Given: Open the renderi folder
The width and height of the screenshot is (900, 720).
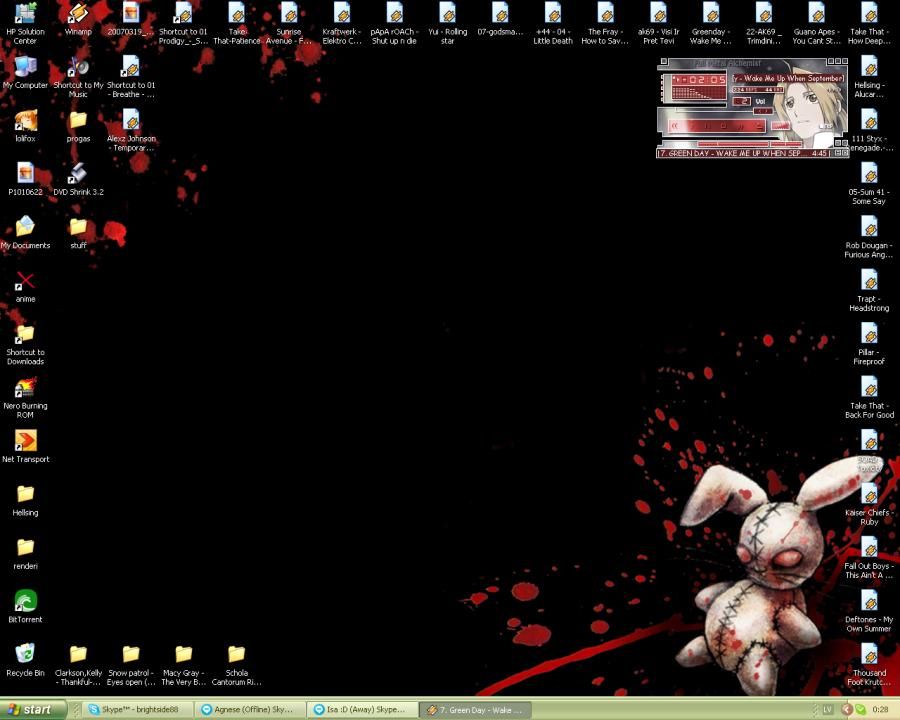Looking at the screenshot, I should coord(25,553).
